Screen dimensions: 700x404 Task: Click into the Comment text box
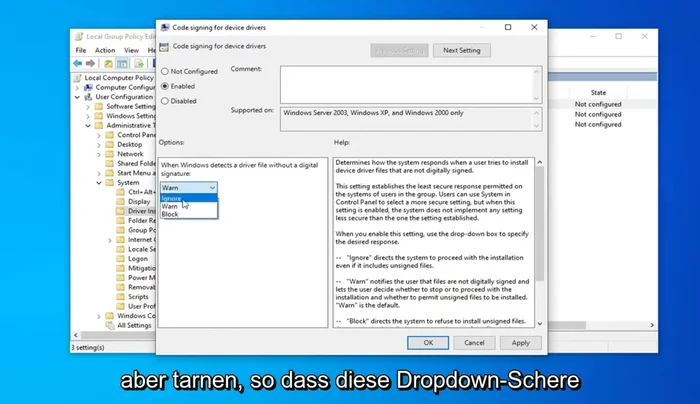(407, 84)
